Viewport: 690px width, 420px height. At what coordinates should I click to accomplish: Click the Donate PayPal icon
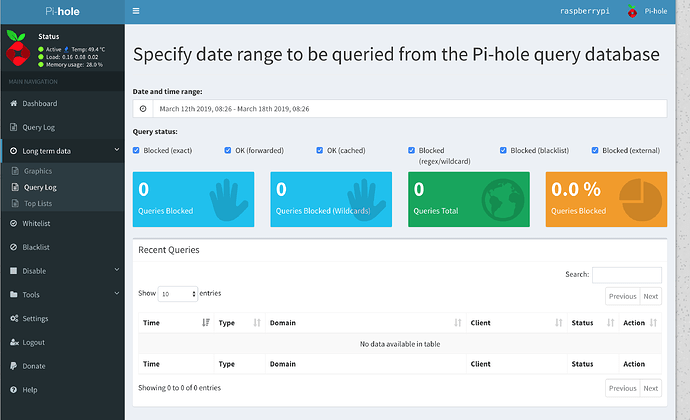pos(13,366)
